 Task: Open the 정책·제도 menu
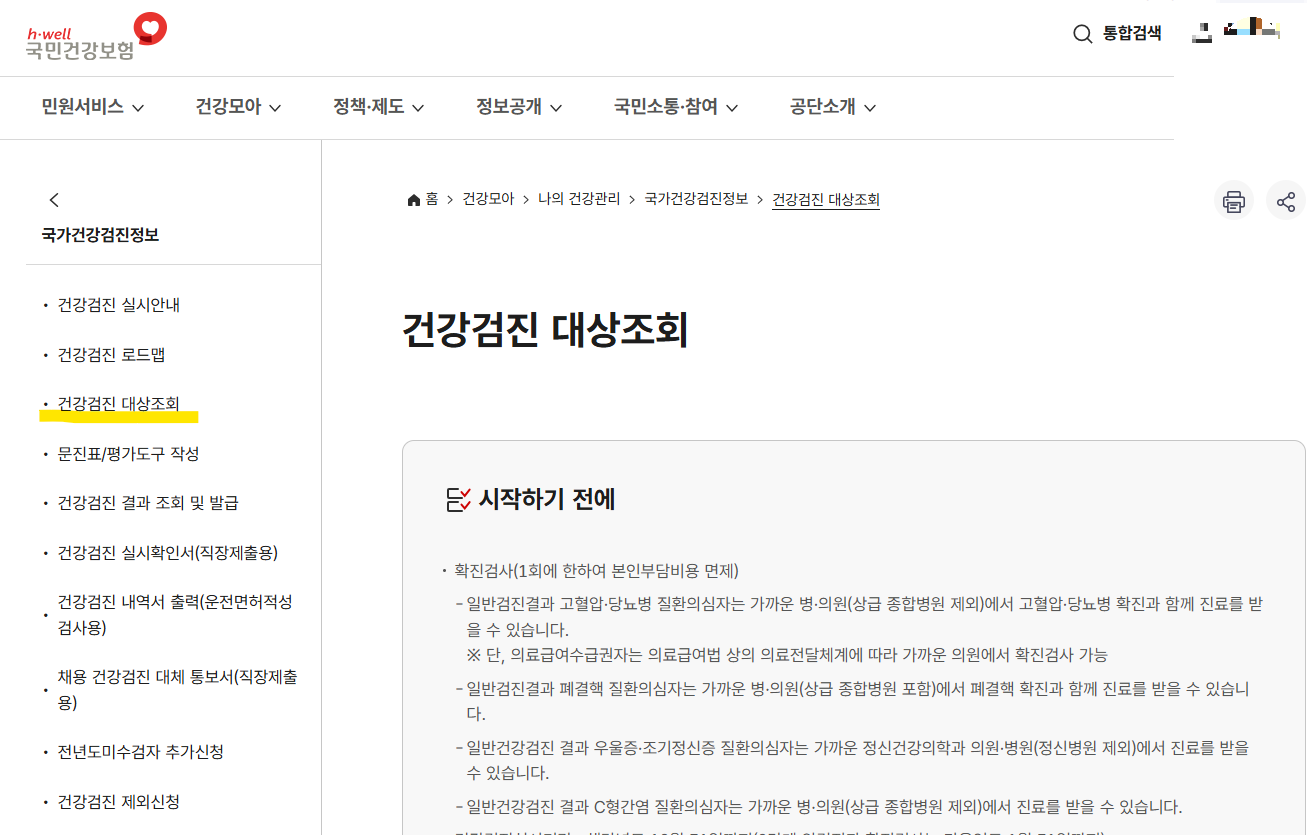coord(369,107)
